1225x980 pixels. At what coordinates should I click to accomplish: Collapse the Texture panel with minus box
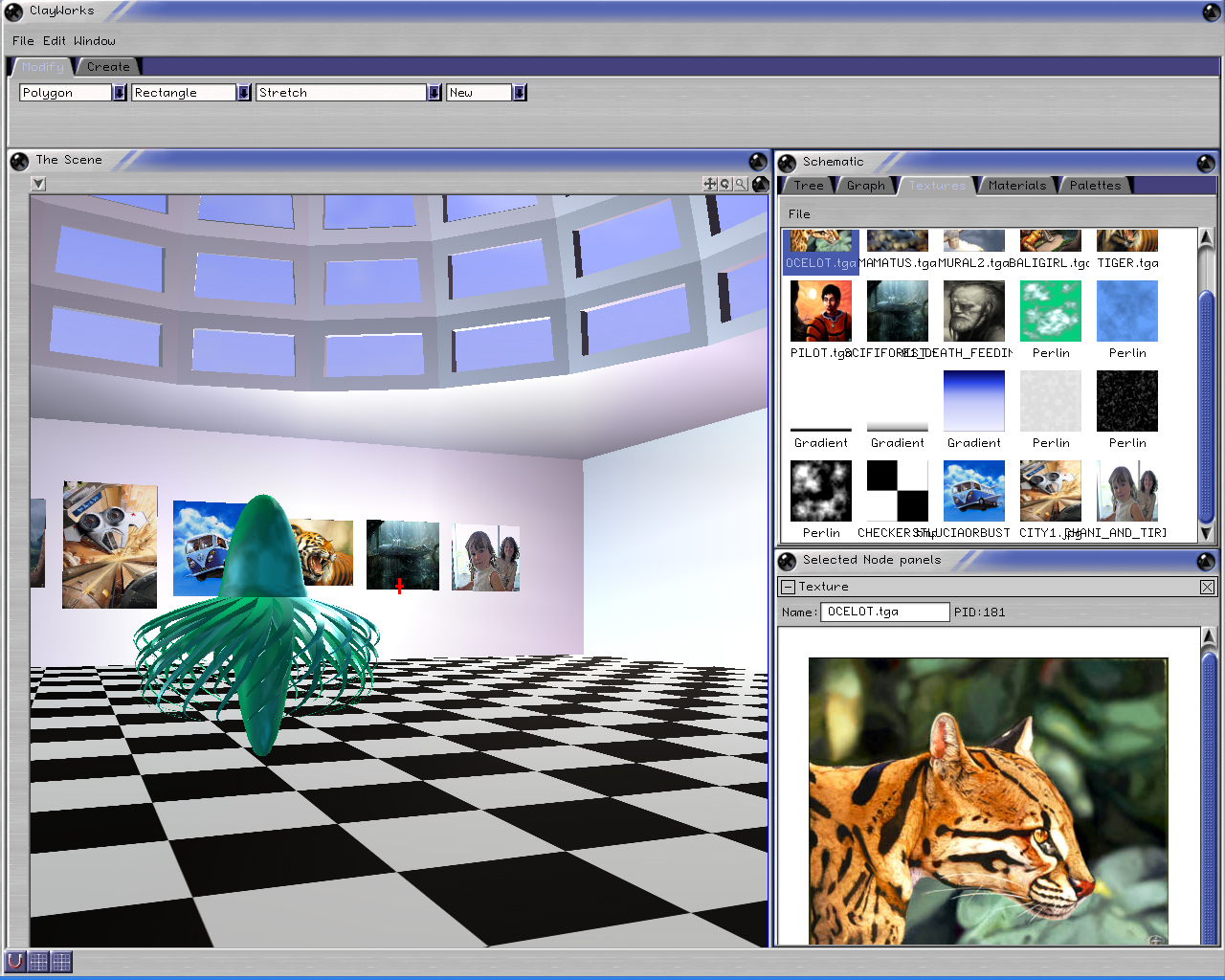click(x=788, y=587)
